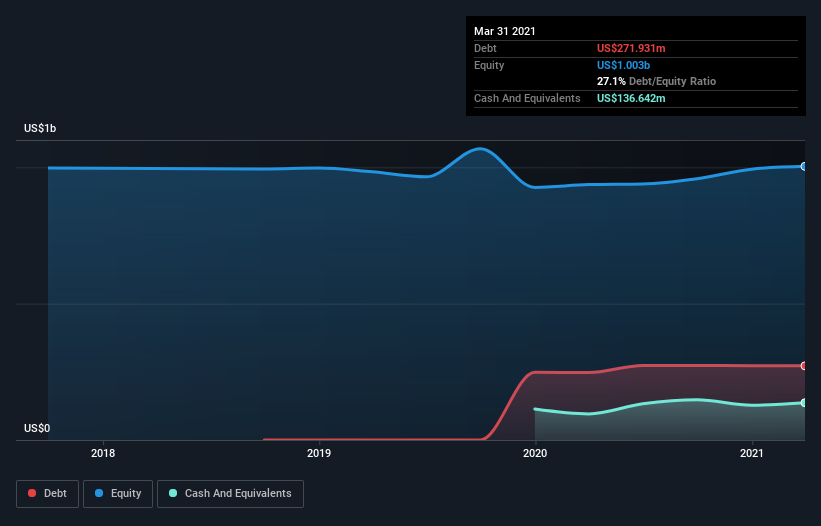Click the red Debt legend dot
821x526 pixels.
pyautogui.click(x=32, y=493)
